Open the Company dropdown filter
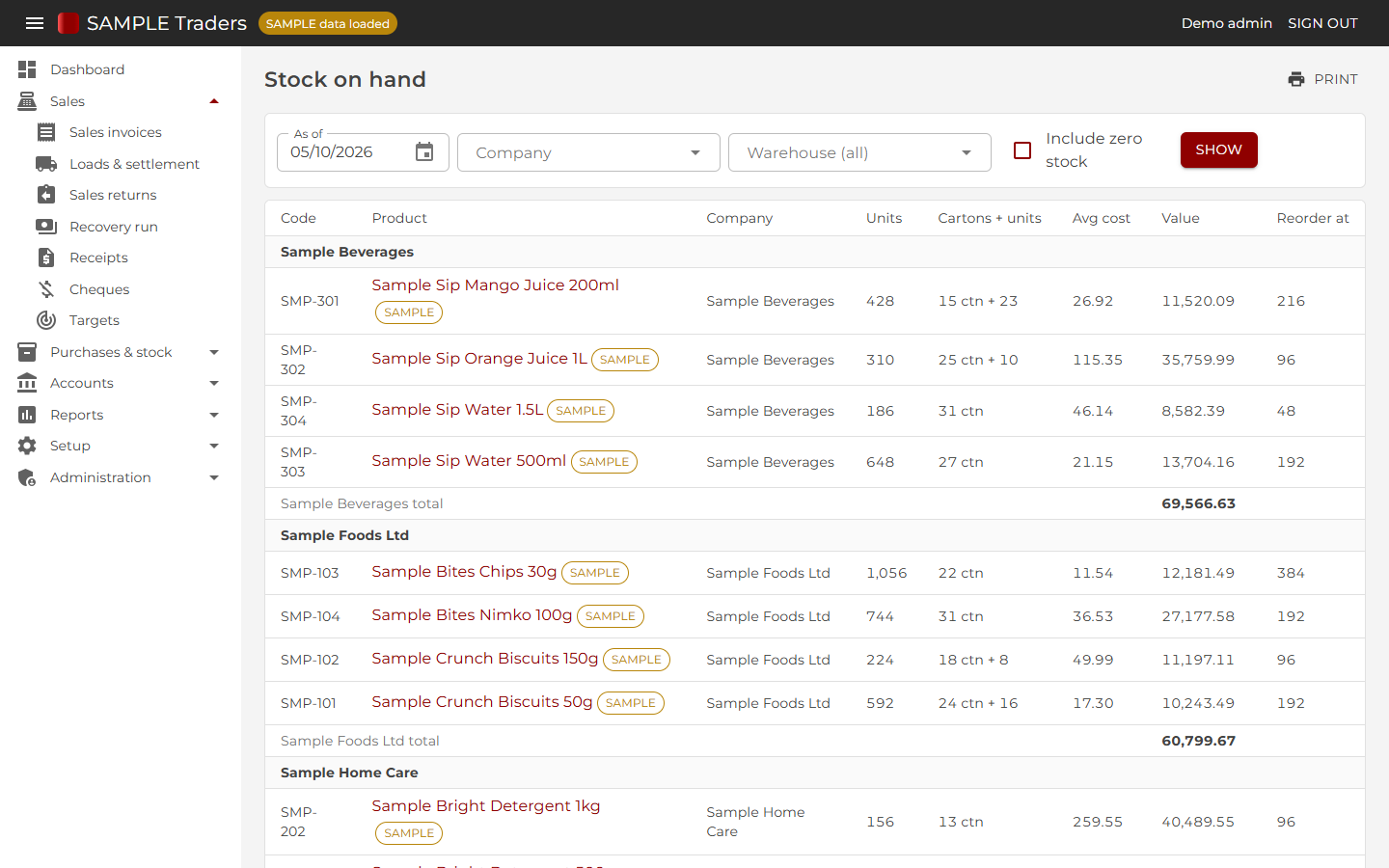Viewport: 1389px width, 868px height. pos(588,152)
